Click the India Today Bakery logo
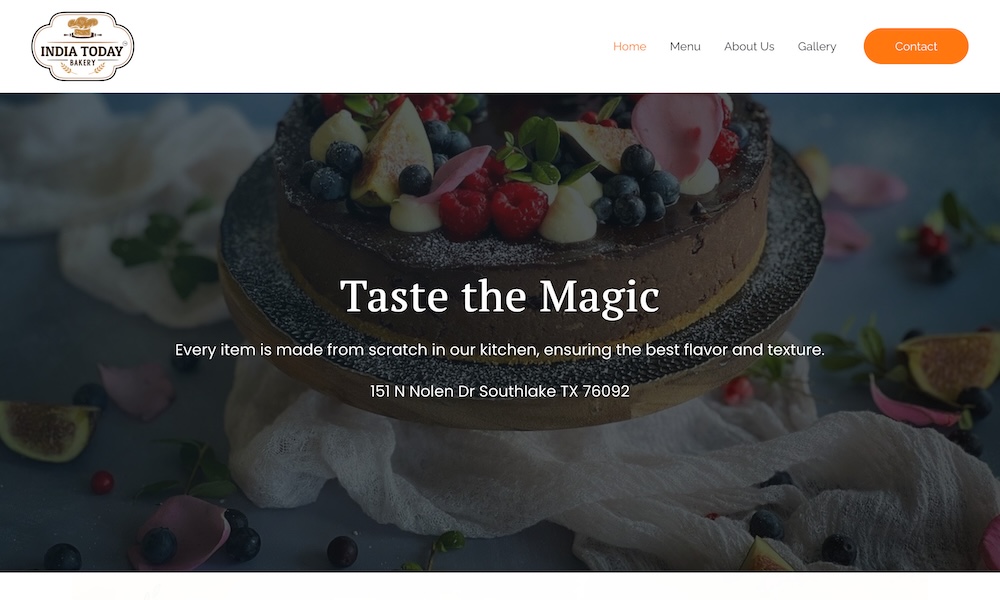 point(83,47)
